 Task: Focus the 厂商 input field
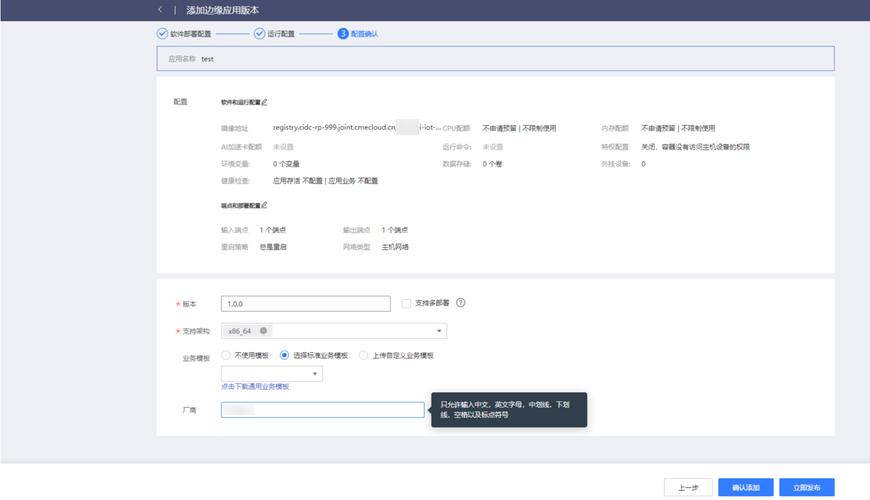[x=323, y=410]
